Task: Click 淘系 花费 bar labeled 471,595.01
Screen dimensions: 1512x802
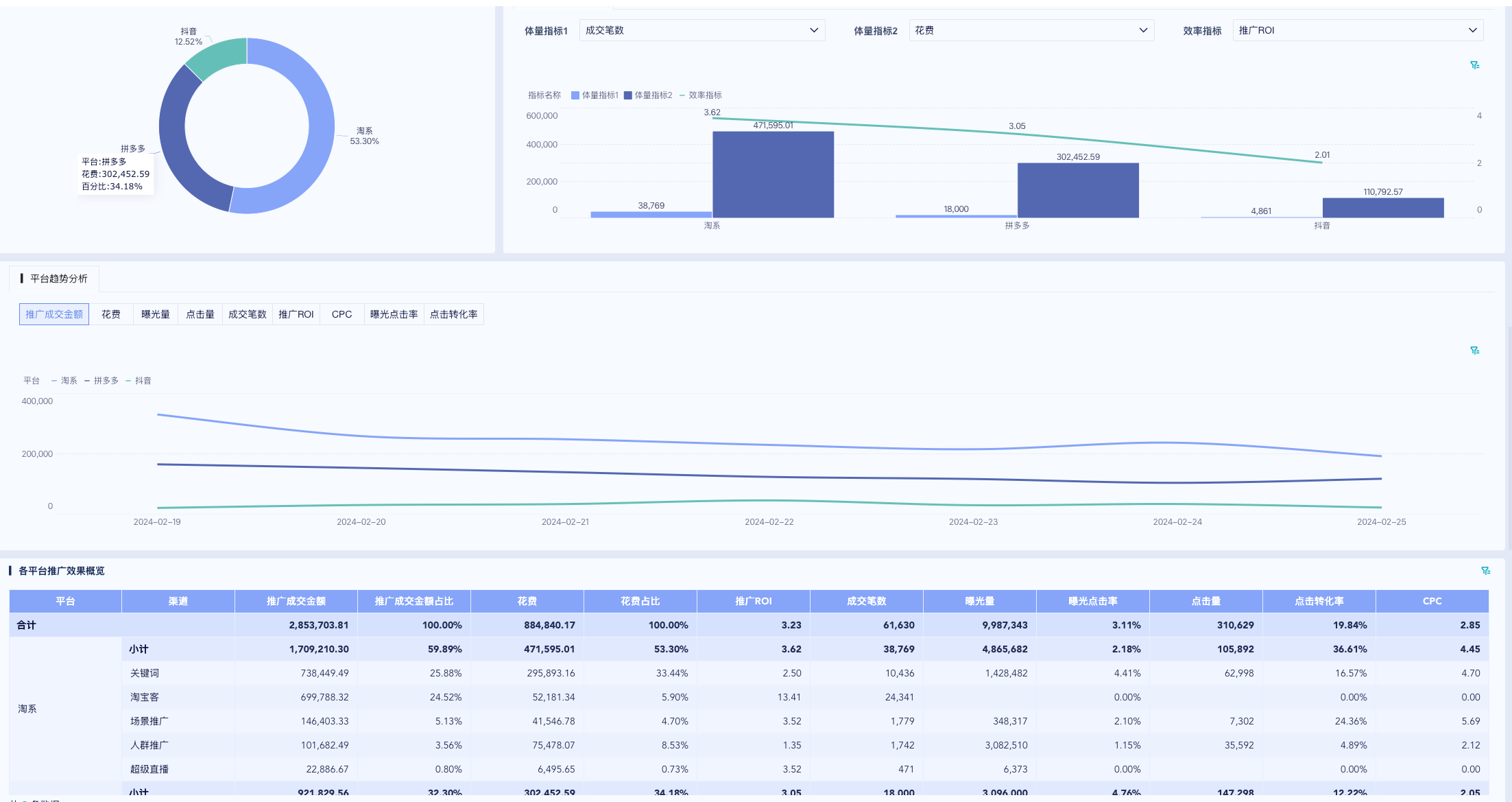Action: point(773,174)
